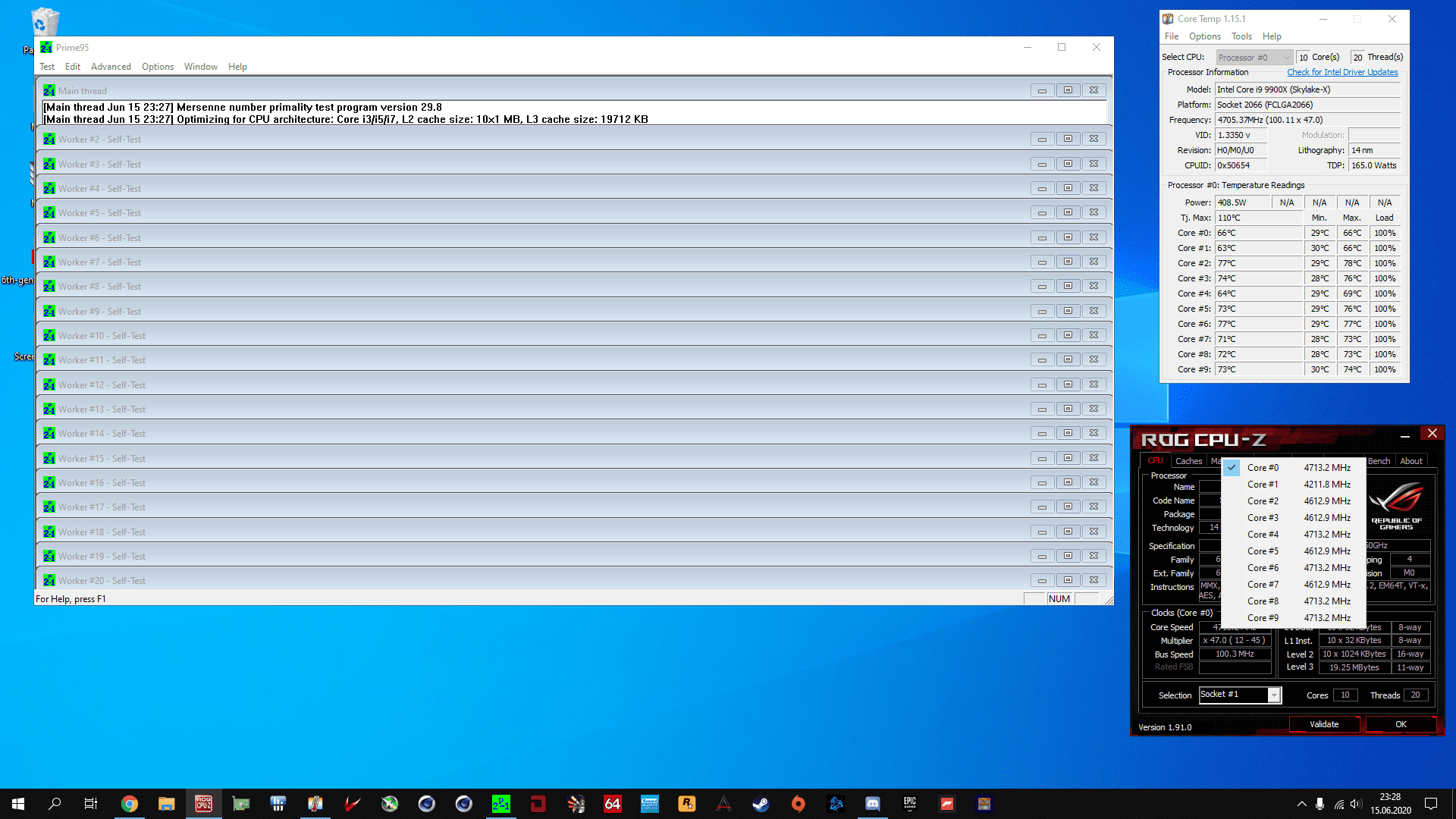Click Check for Intel Driver Updates link
The width and height of the screenshot is (1456, 819).
coord(1342,73)
